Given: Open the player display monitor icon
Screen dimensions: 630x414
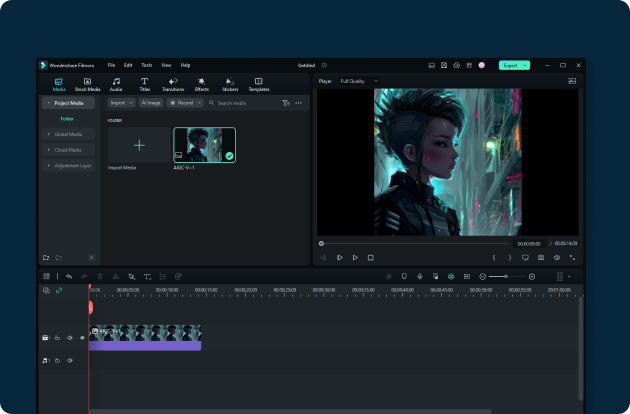Looking at the screenshot, I should tap(525, 258).
